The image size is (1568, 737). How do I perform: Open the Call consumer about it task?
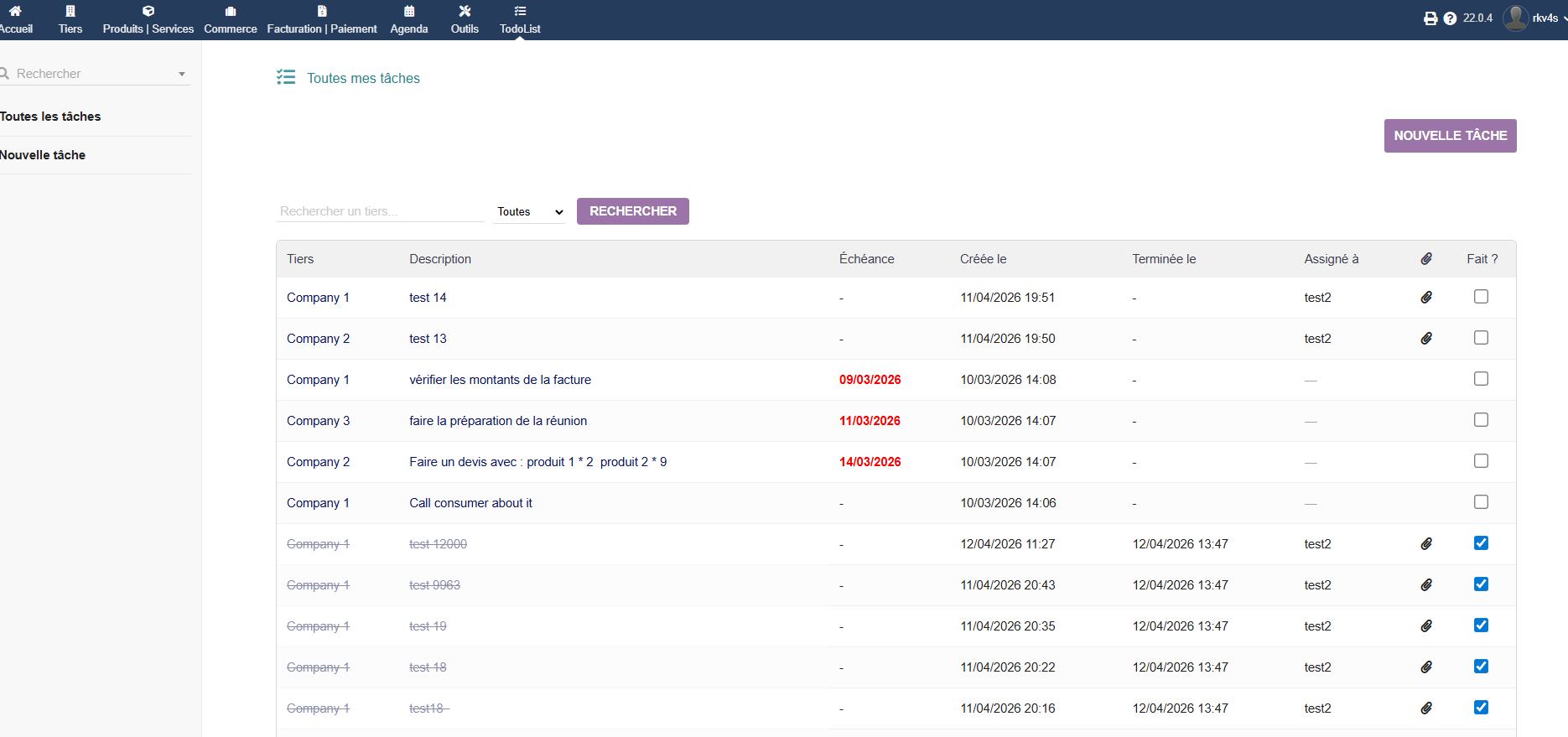[470, 503]
